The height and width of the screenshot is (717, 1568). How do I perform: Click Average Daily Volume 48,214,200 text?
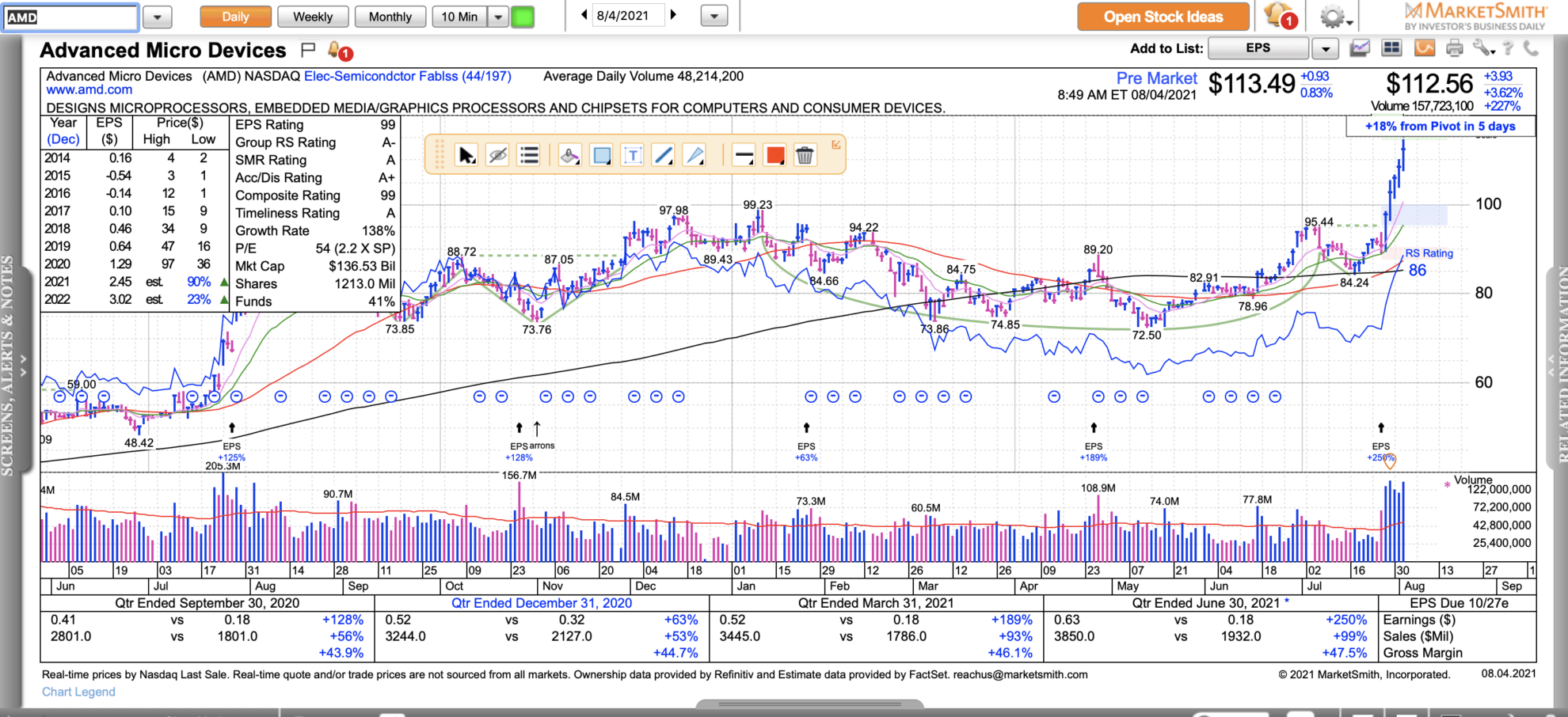click(x=643, y=76)
